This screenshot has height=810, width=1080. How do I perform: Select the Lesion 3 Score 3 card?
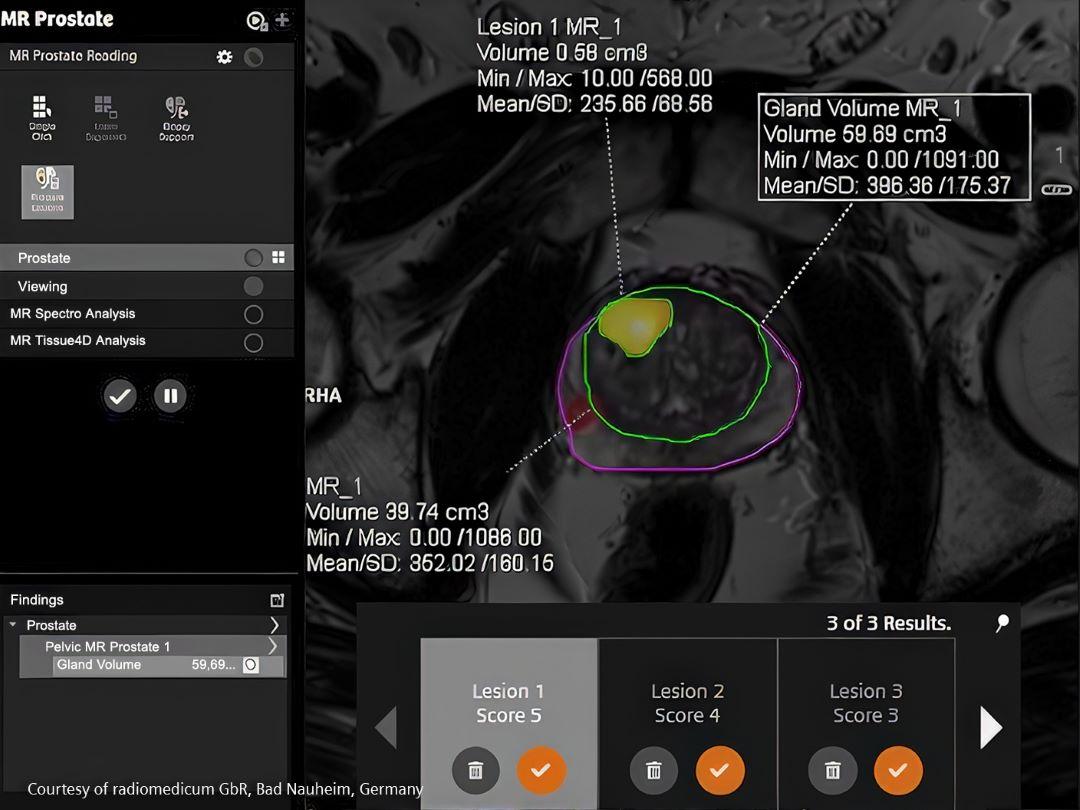click(866, 700)
